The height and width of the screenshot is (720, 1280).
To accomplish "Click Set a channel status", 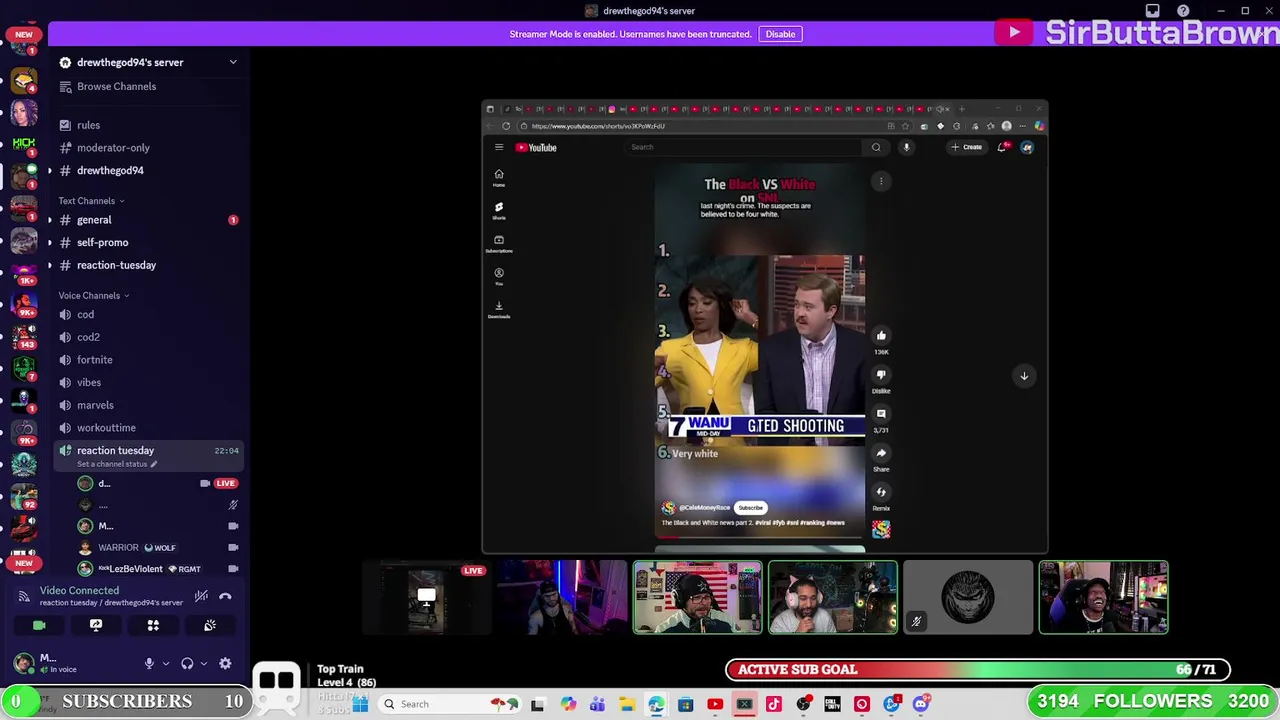I will 116,464.
